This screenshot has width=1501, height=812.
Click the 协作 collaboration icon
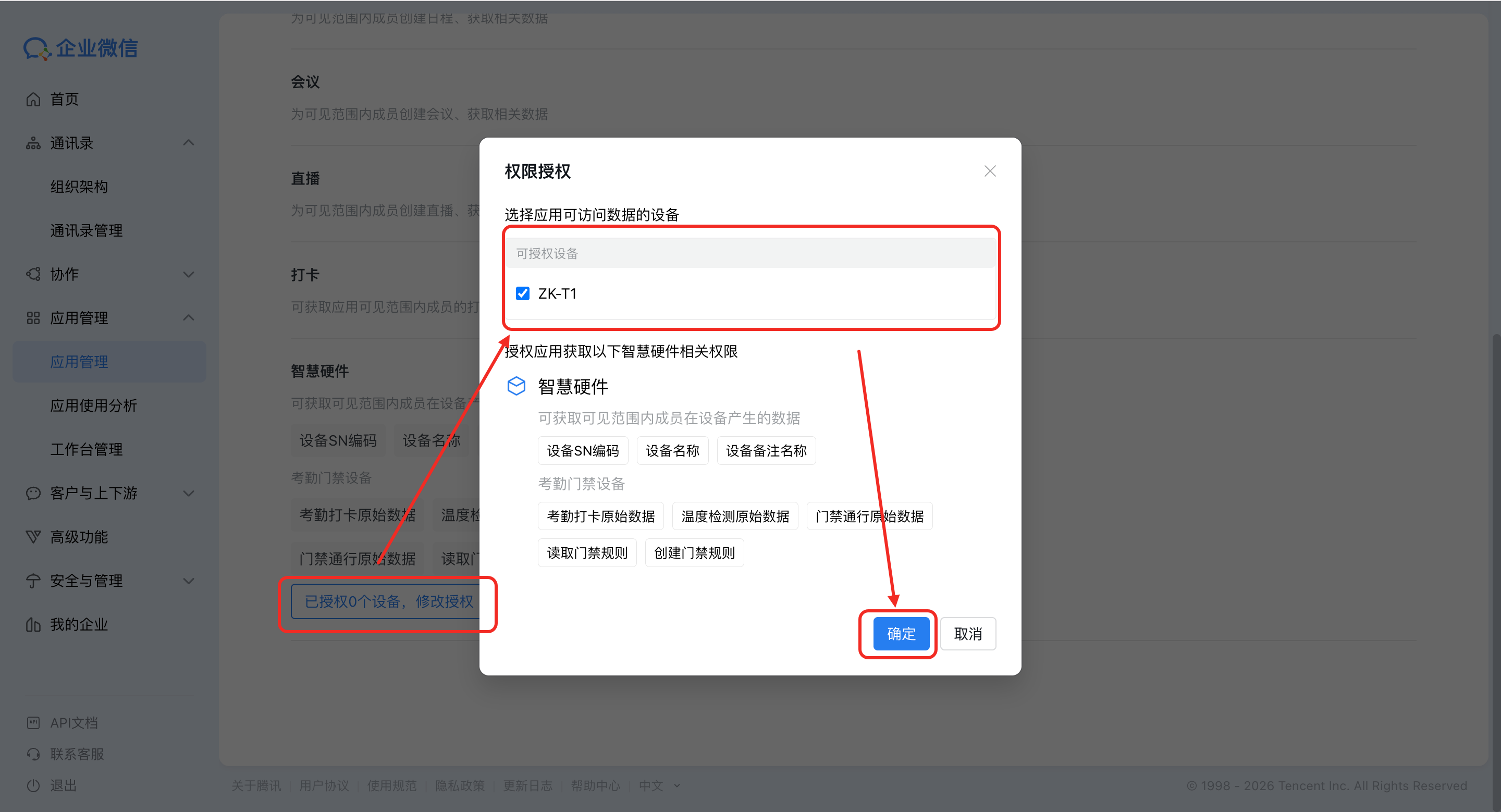click(33, 274)
